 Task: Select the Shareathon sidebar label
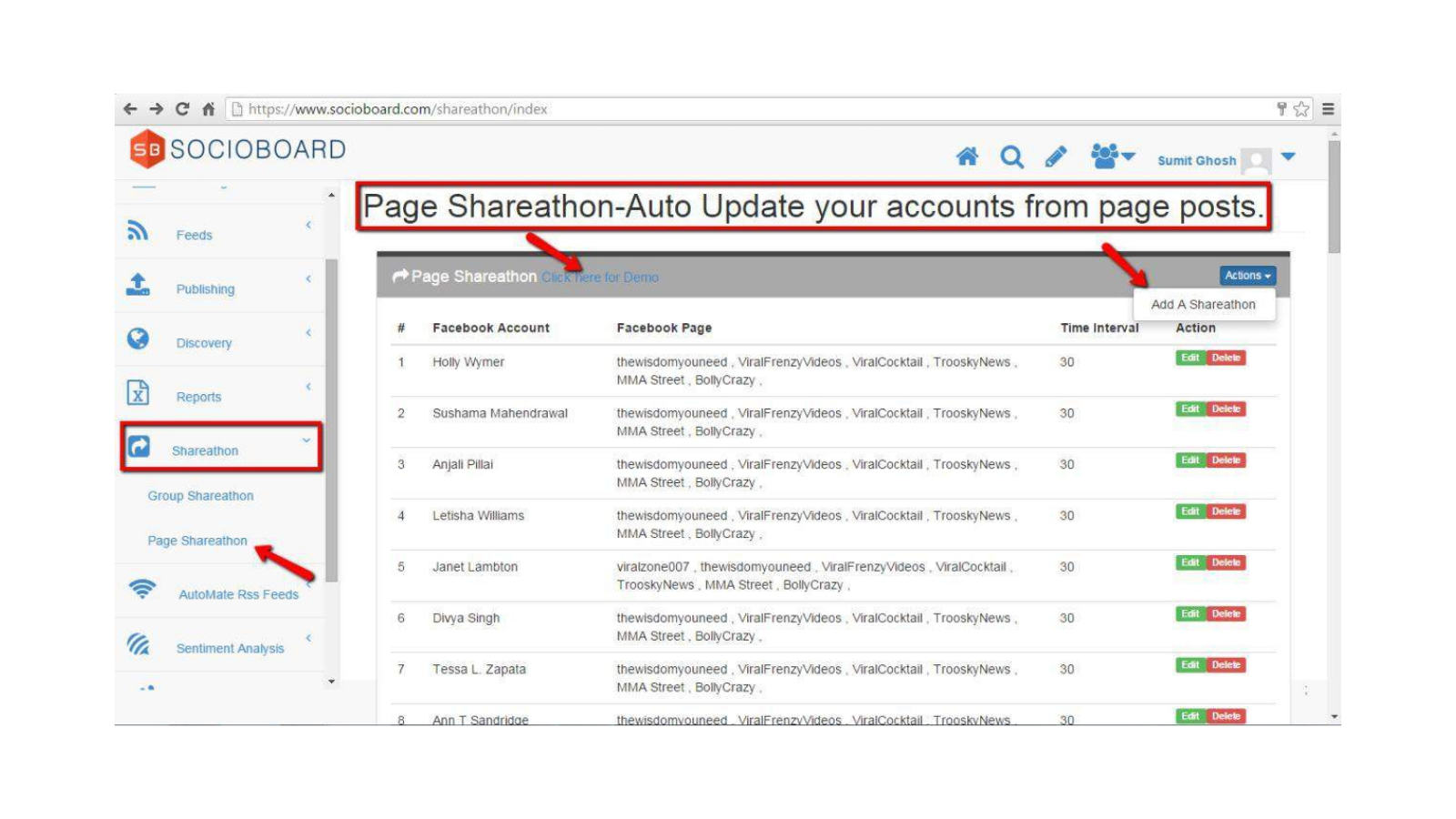click(205, 450)
